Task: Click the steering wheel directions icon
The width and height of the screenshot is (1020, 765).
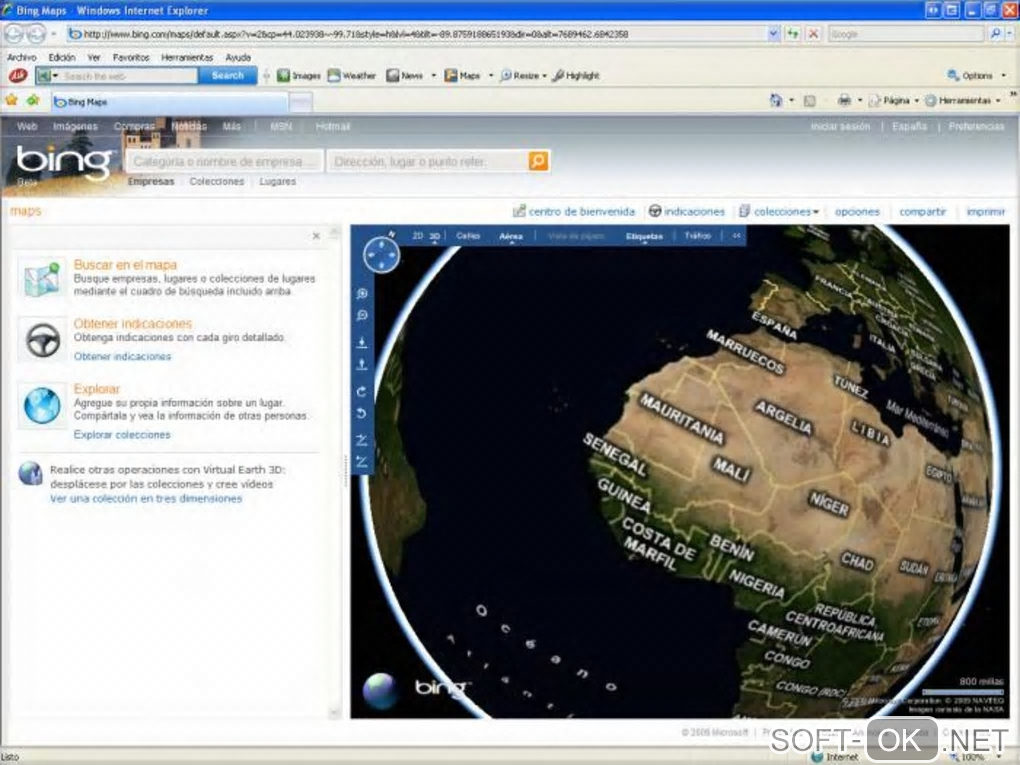Action: point(42,340)
